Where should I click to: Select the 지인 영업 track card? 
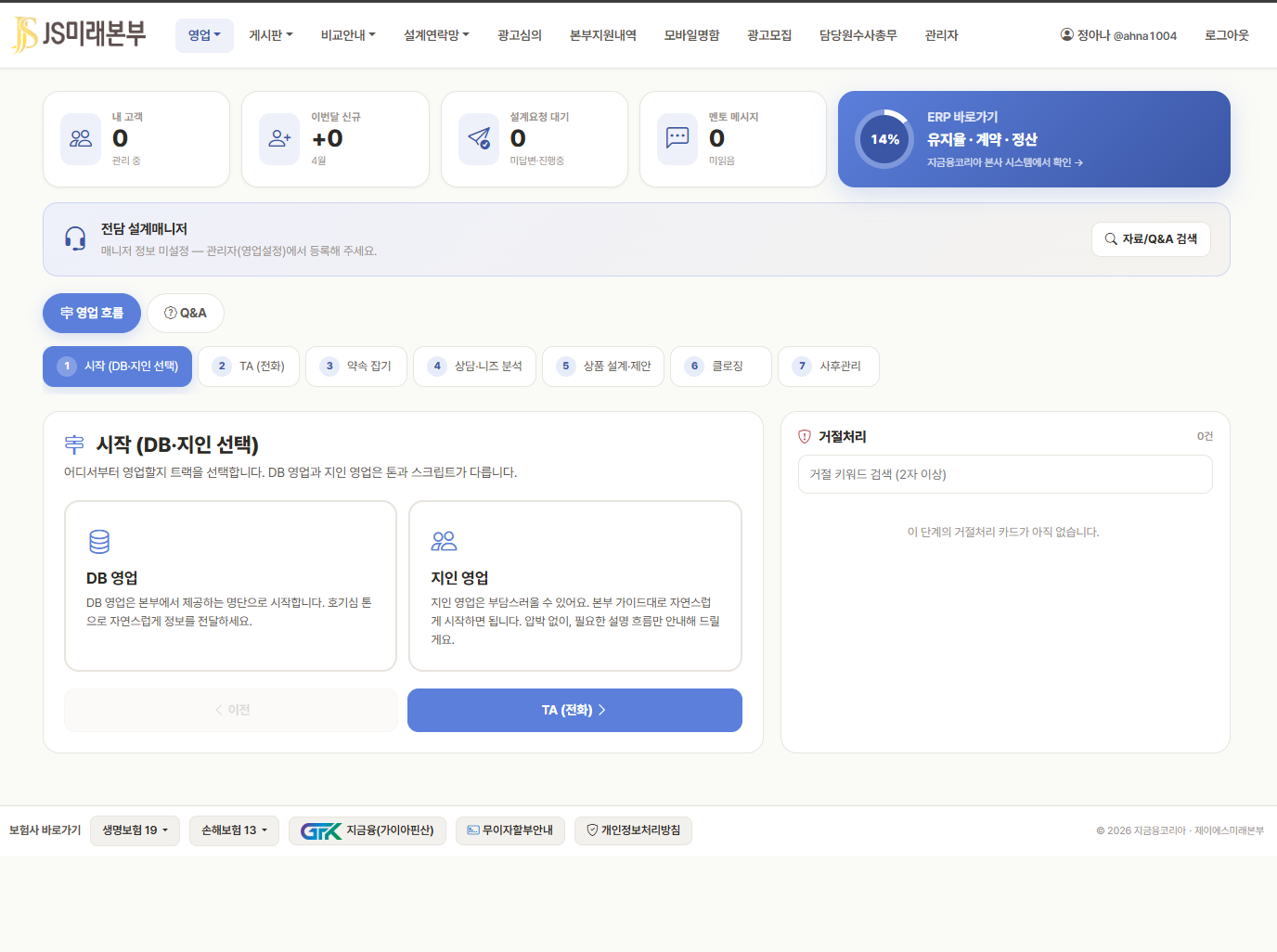pos(574,585)
